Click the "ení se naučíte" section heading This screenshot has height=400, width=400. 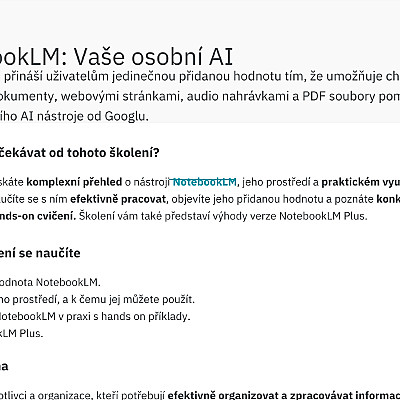point(40,253)
